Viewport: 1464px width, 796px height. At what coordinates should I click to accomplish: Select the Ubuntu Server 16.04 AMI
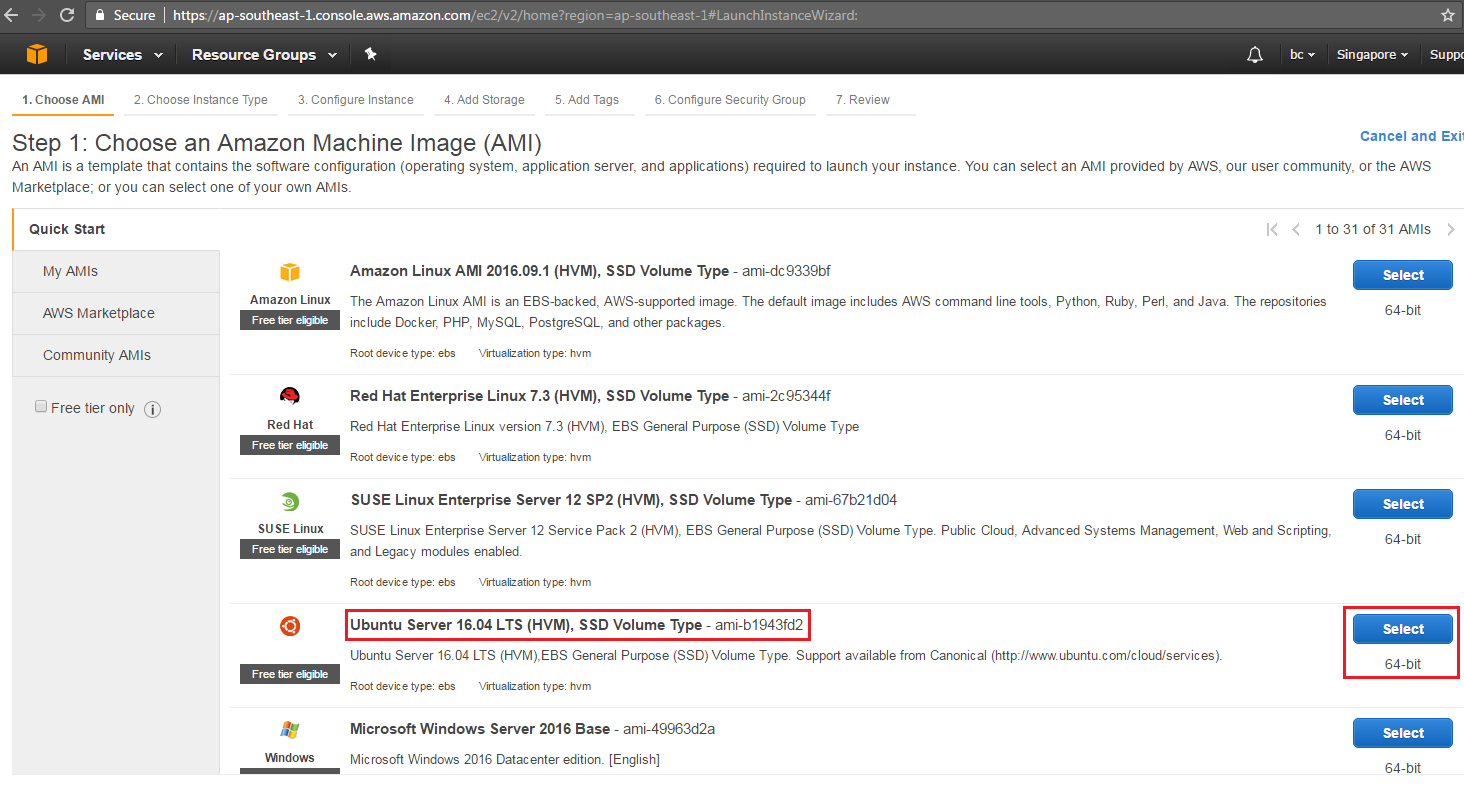tap(1402, 628)
